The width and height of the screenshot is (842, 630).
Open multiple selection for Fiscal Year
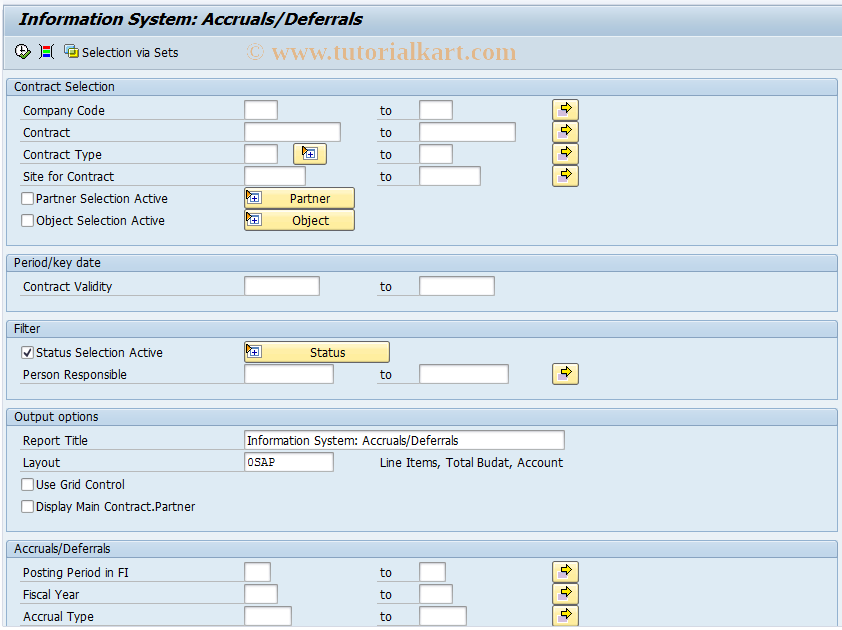pyautogui.click(x=565, y=594)
